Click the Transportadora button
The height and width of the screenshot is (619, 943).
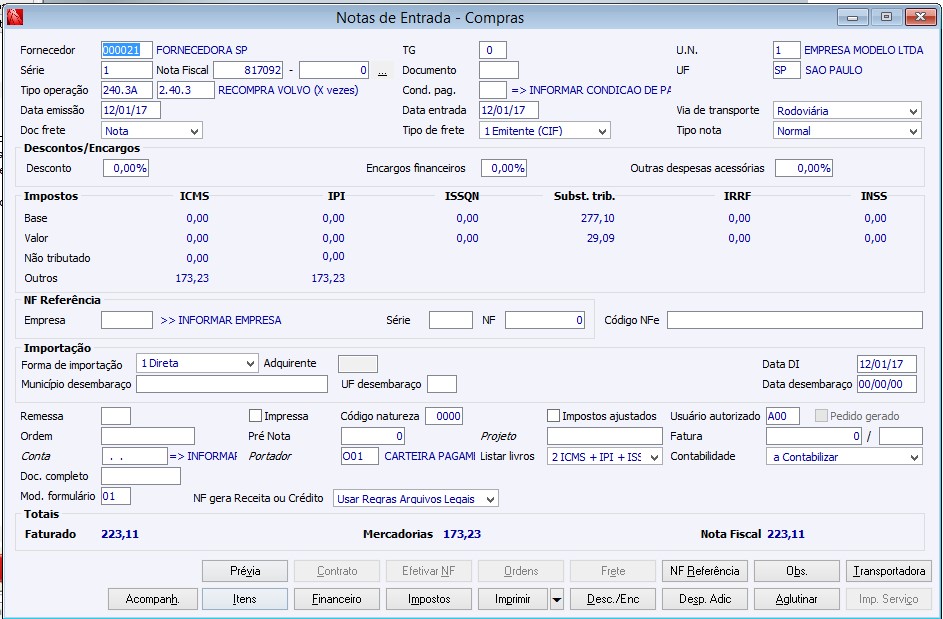(x=889, y=571)
